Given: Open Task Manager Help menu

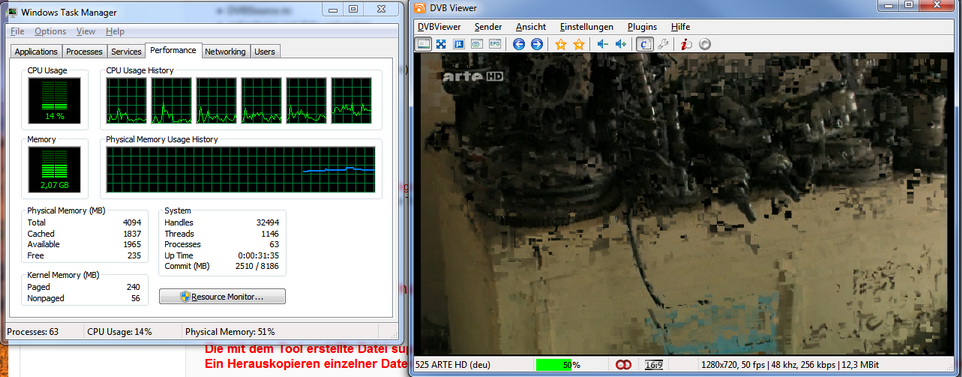Looking at the screenshot, I should click(x=115, y=31).
